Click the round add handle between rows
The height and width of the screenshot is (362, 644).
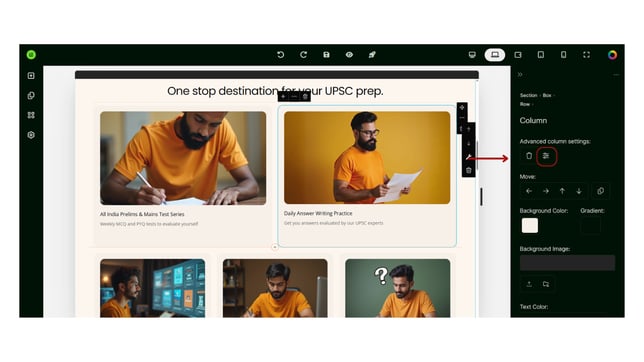click(275, 247)
